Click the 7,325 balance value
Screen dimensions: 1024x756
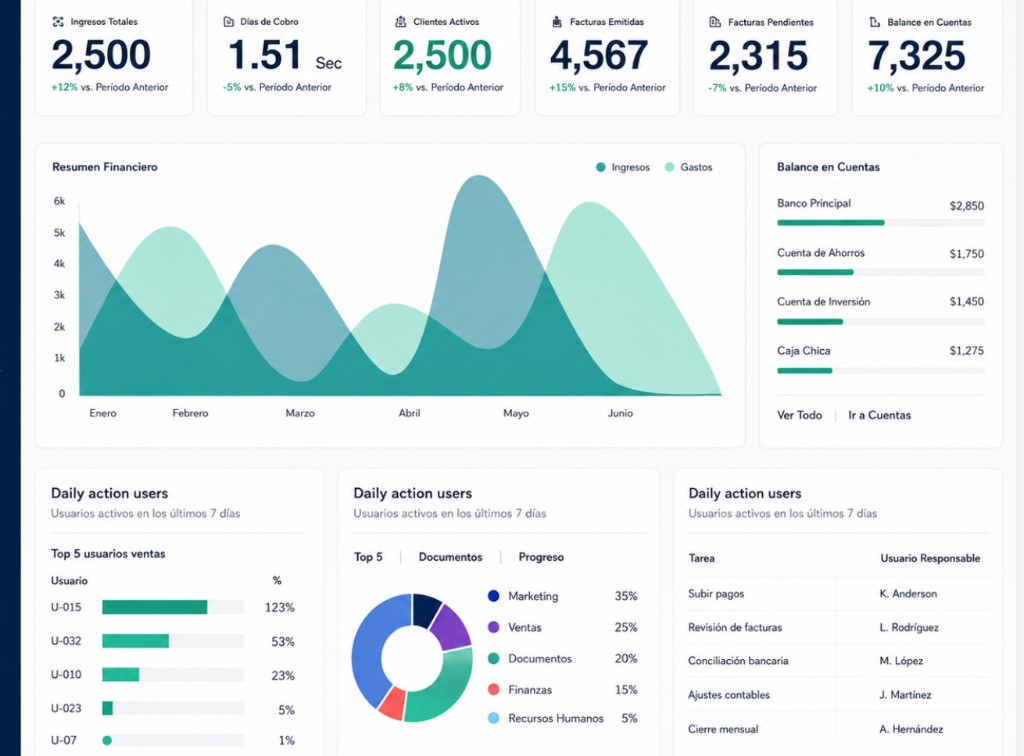(x=916, y=56)
